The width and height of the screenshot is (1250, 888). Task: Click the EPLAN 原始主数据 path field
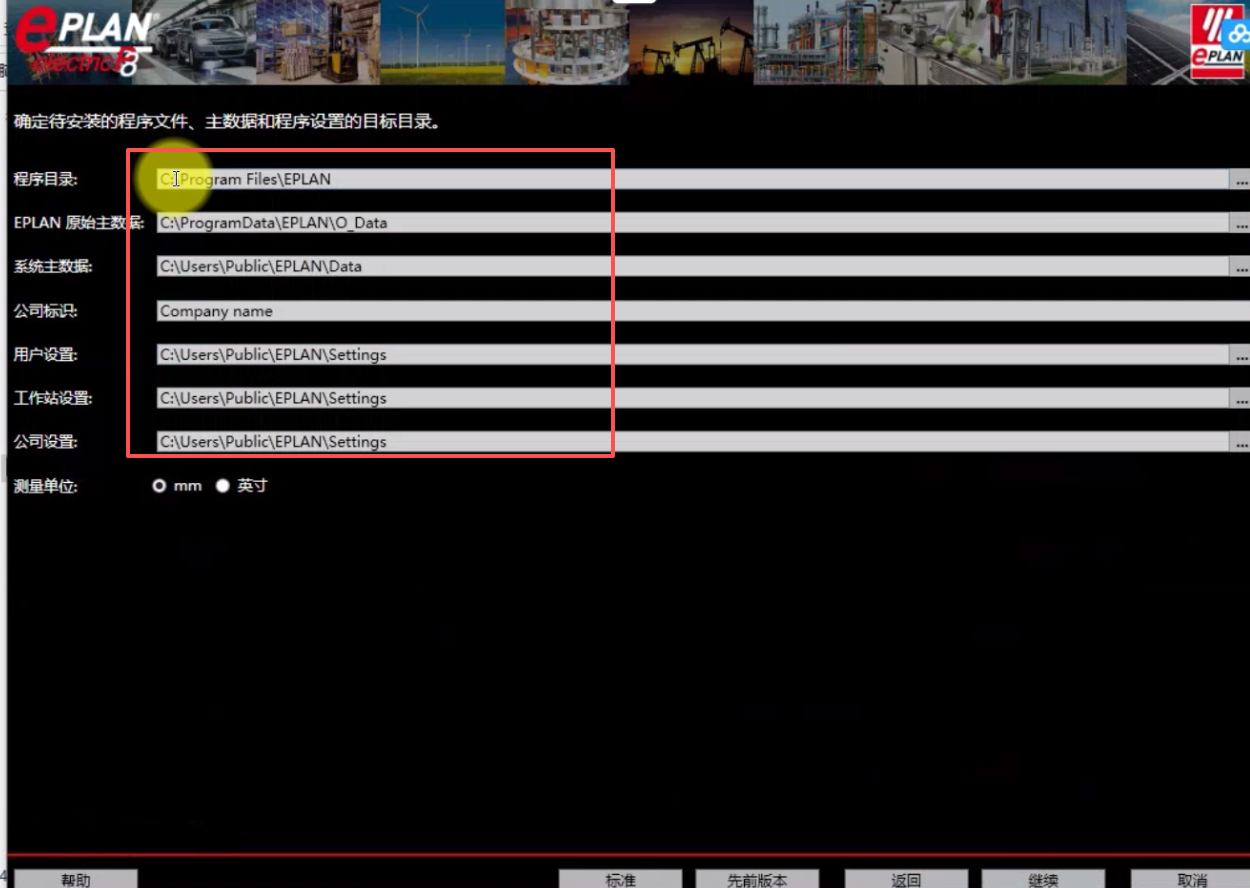point(692,223)
